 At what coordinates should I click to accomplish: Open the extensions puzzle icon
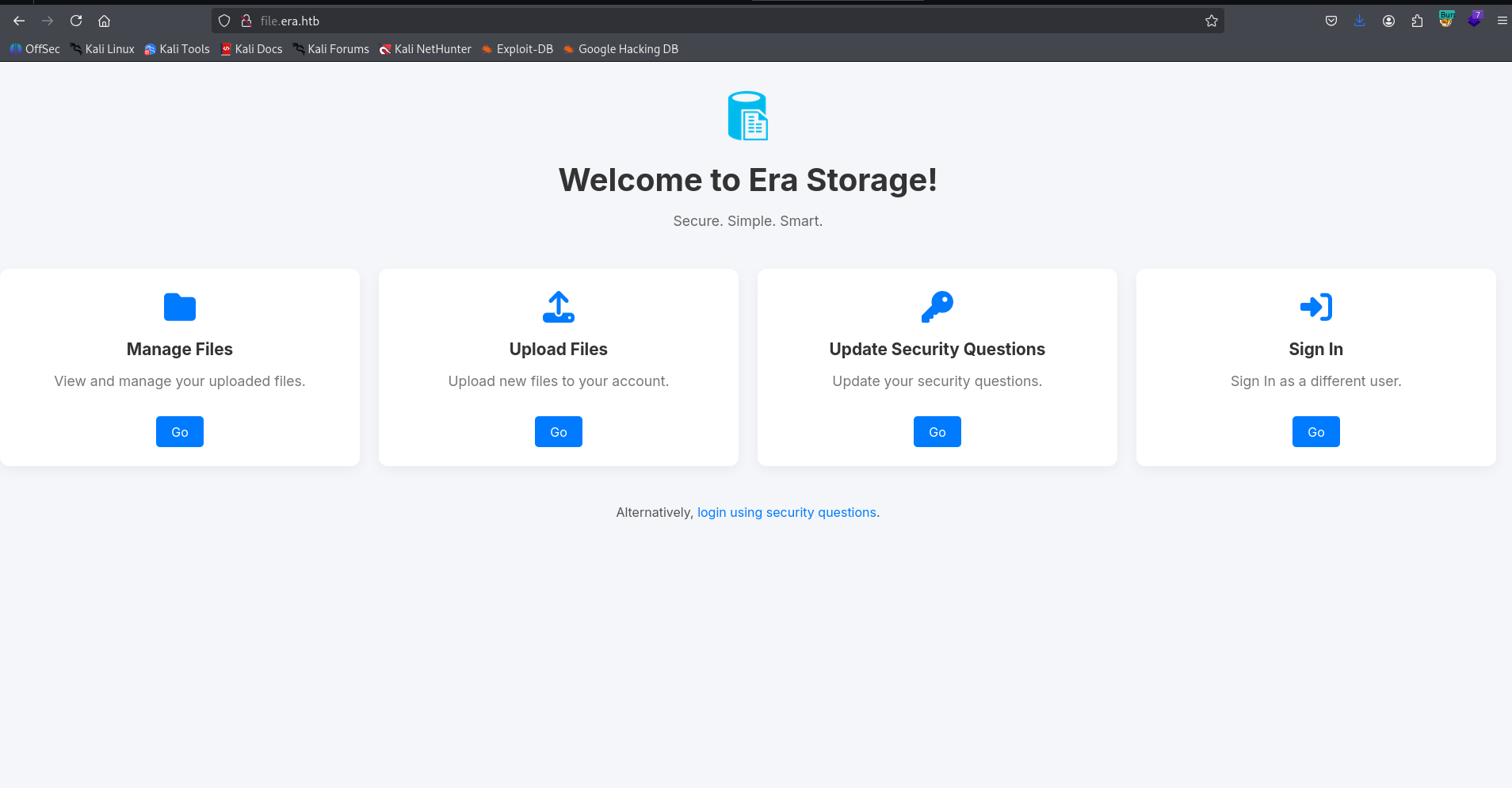[x=1417, y=21]
